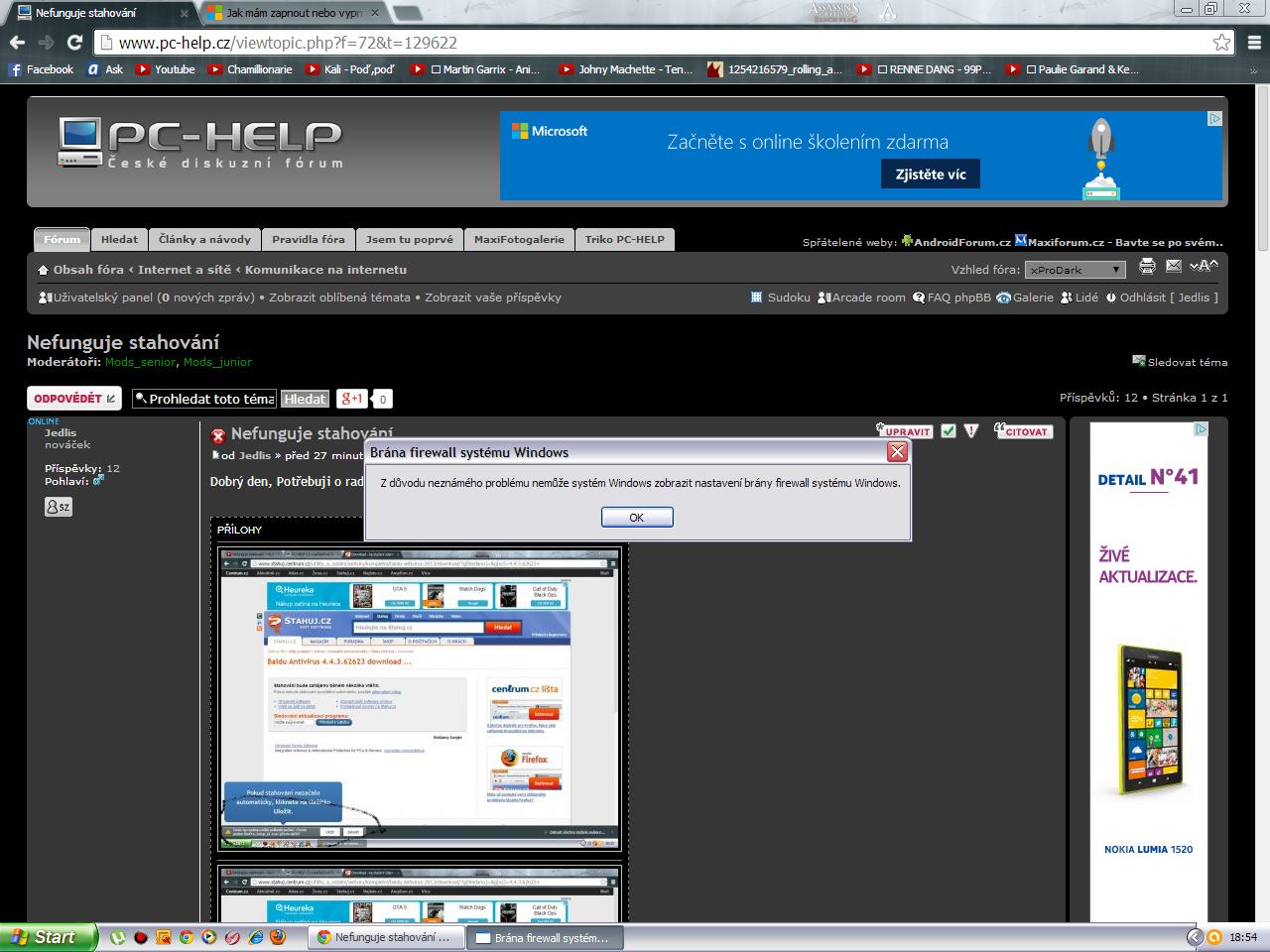Screen dimensions: 1270x952
Task: Click the Windows Start button
Action: (49, 937)
